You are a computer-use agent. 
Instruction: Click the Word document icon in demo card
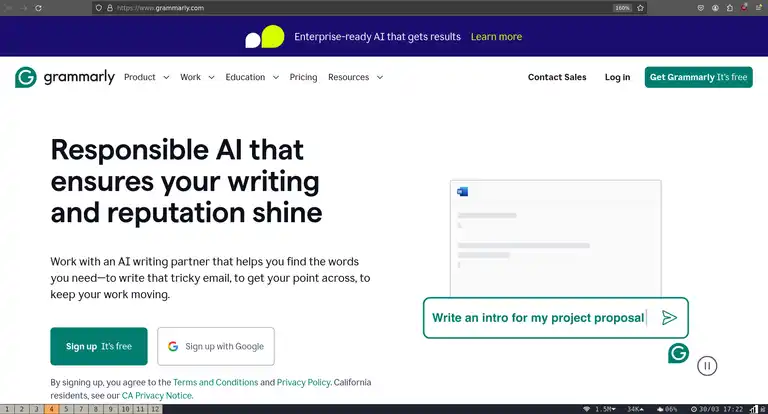(462, 192)
